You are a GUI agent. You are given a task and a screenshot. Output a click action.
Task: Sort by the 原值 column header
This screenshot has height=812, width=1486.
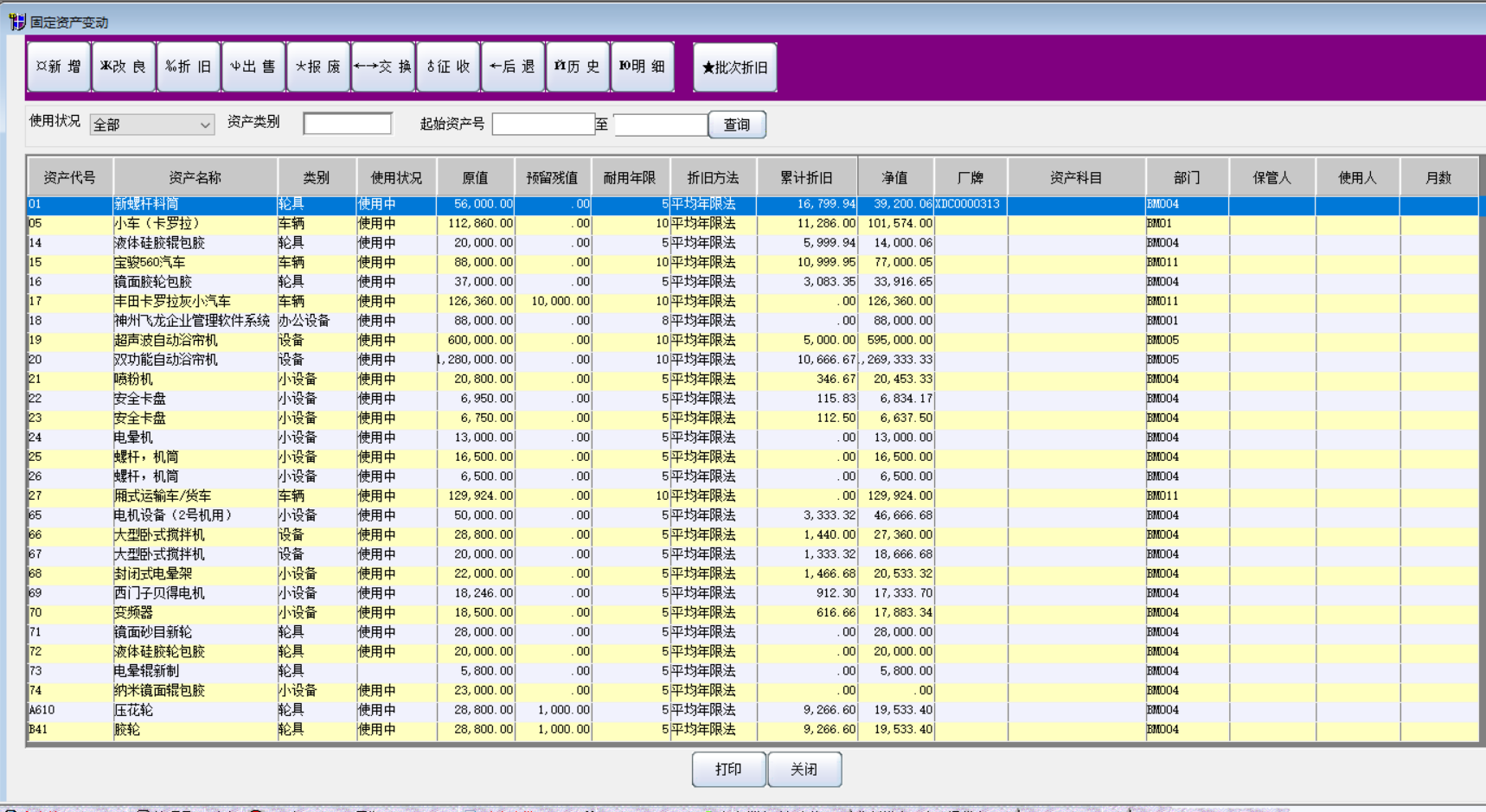pyautogui.click(x=475, y=177)
